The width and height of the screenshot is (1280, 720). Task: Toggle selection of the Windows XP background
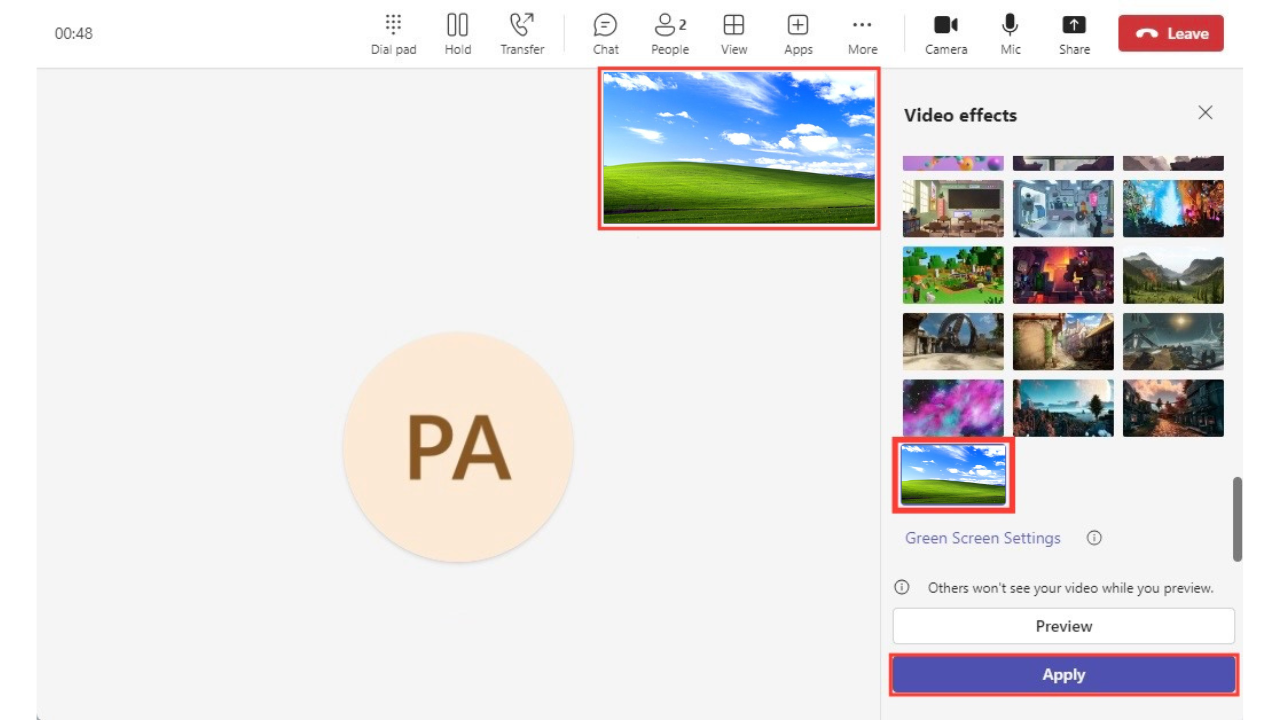click(x=952, y=474)
